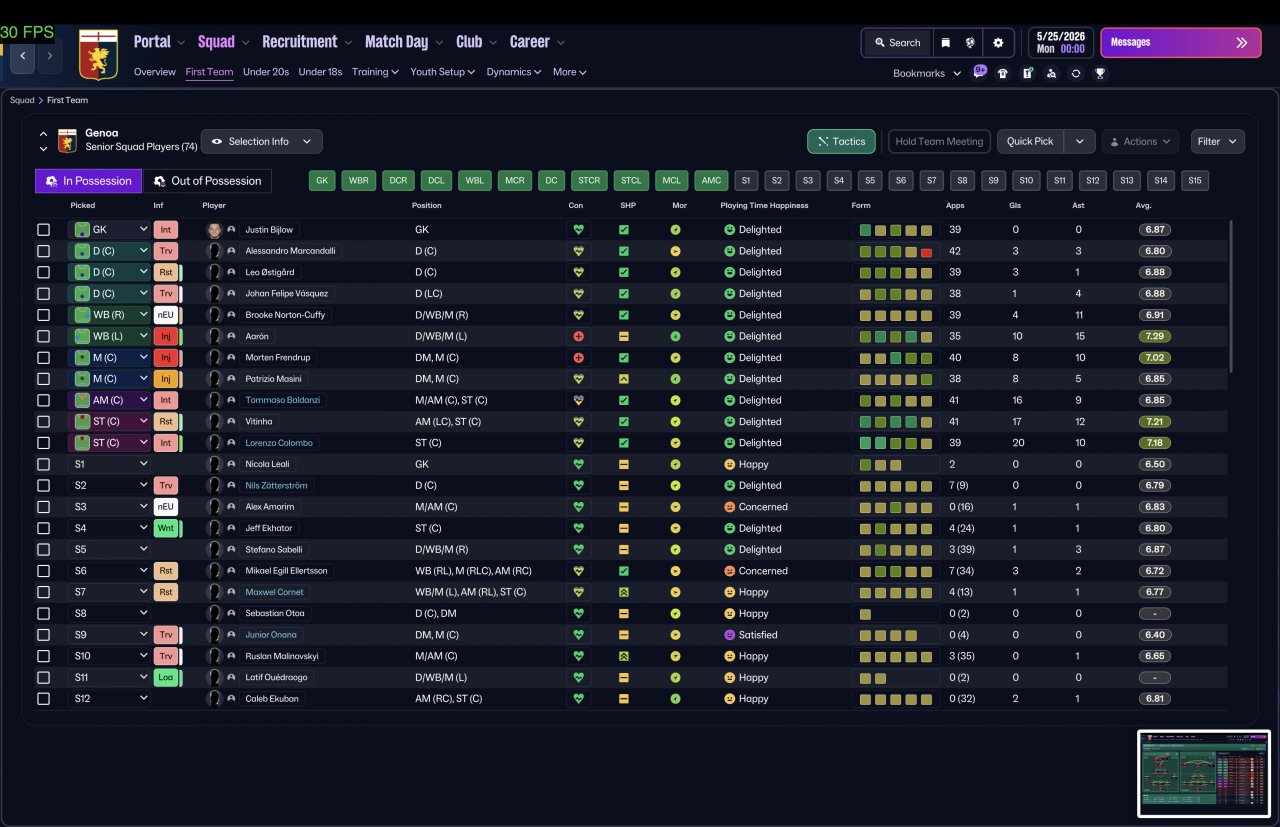Click Justin Bijlow's green heart condition icon
1280x827 pixels.
(x=578, y=229)
